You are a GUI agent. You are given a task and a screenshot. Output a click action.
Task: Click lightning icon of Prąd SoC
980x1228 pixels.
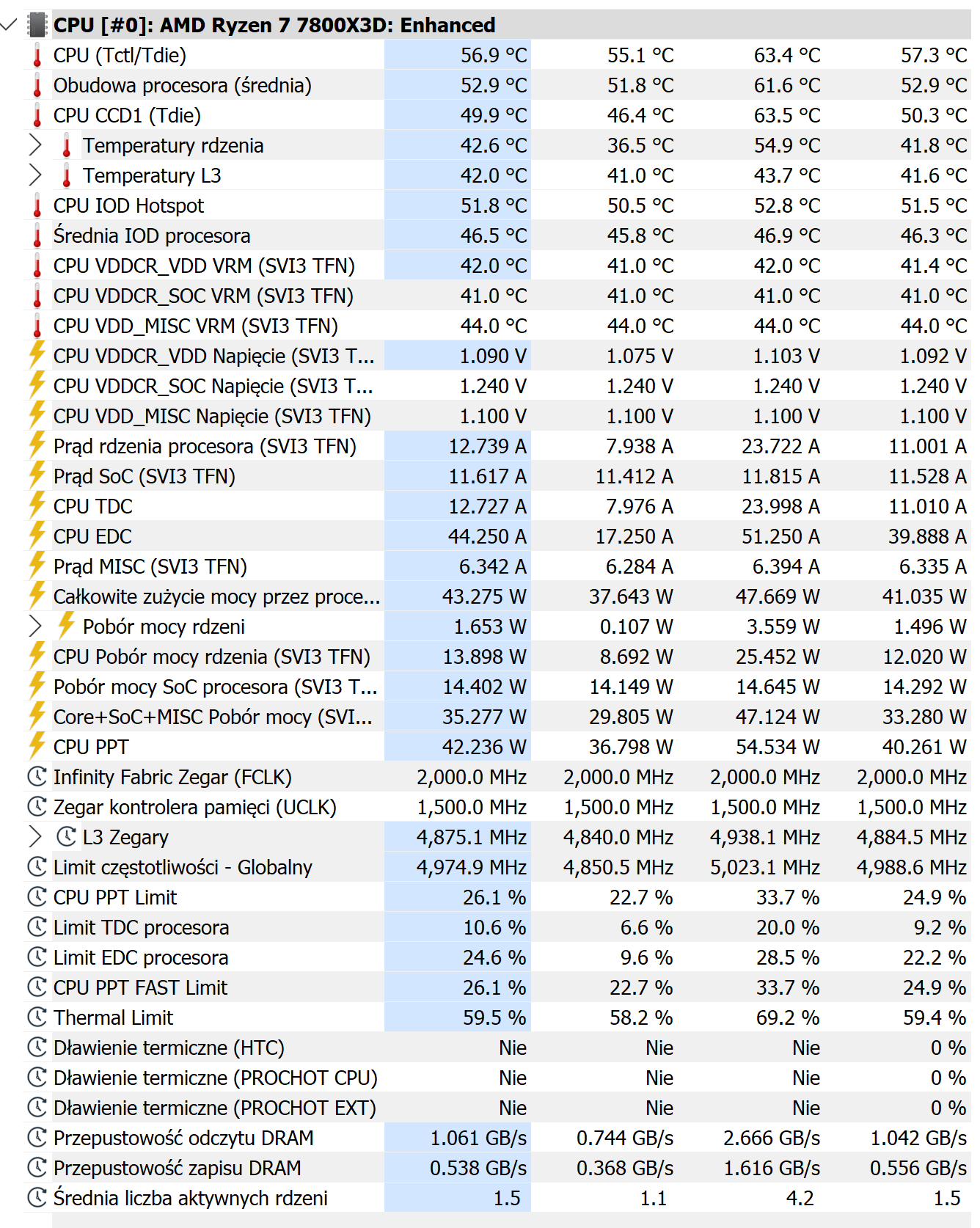(x=37, y=475)
